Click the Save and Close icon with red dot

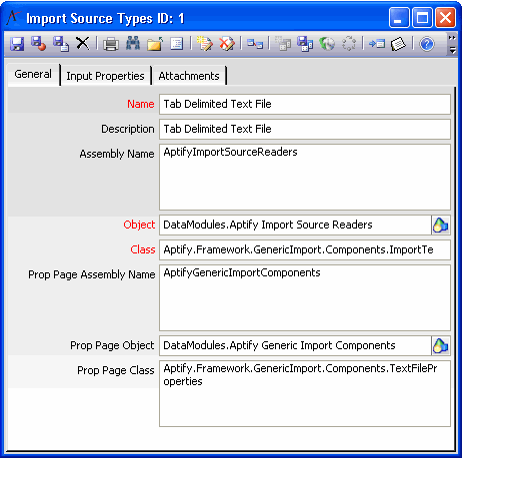click(39, 44)
